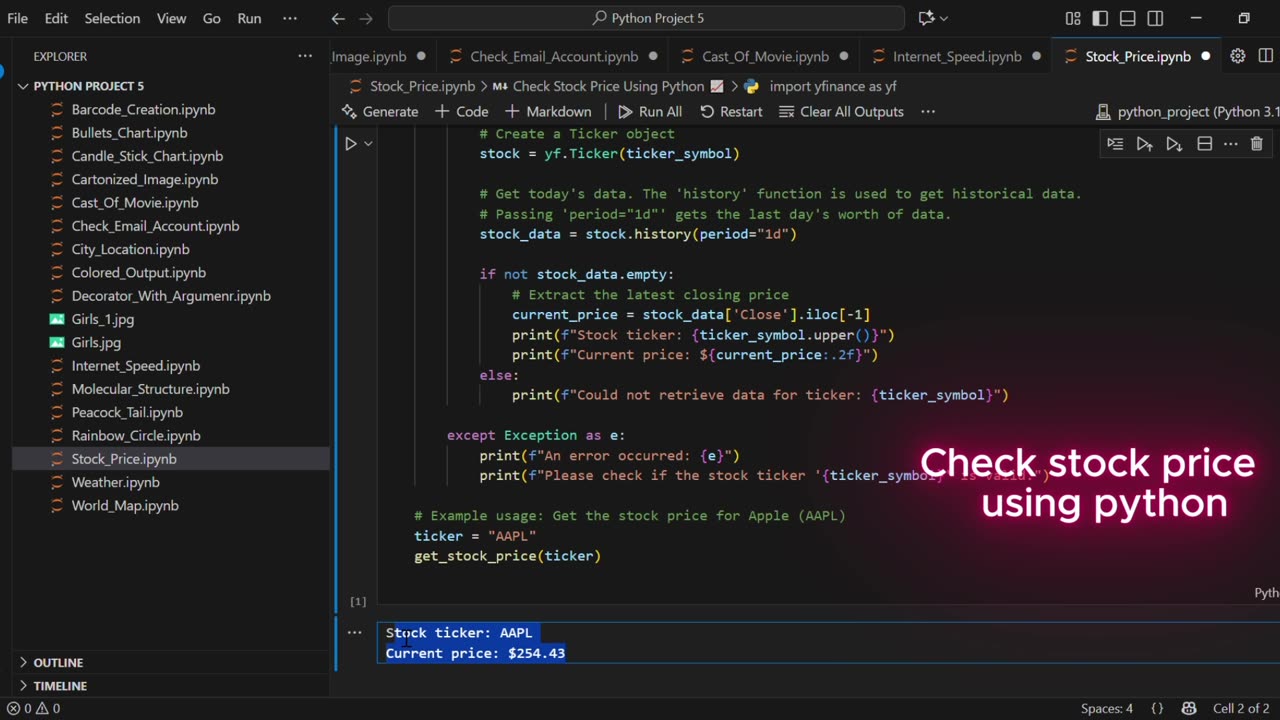This screenshot has width=1280, height=720.
Task: Add a Code cell
Action: click(461, 111)
